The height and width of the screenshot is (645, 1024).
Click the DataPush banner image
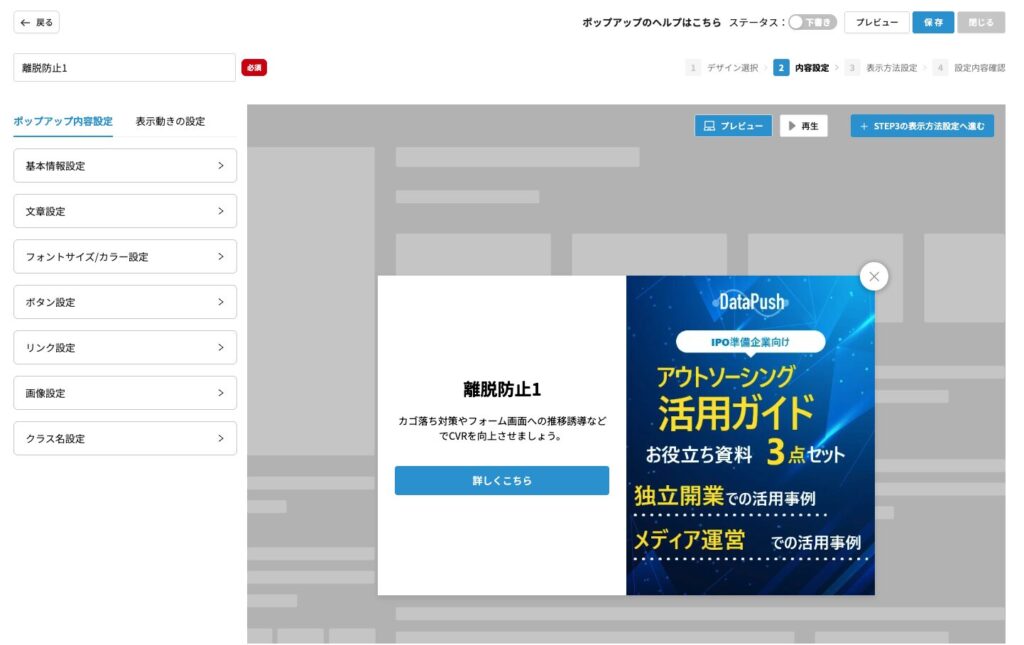click(x=750, y=435)
